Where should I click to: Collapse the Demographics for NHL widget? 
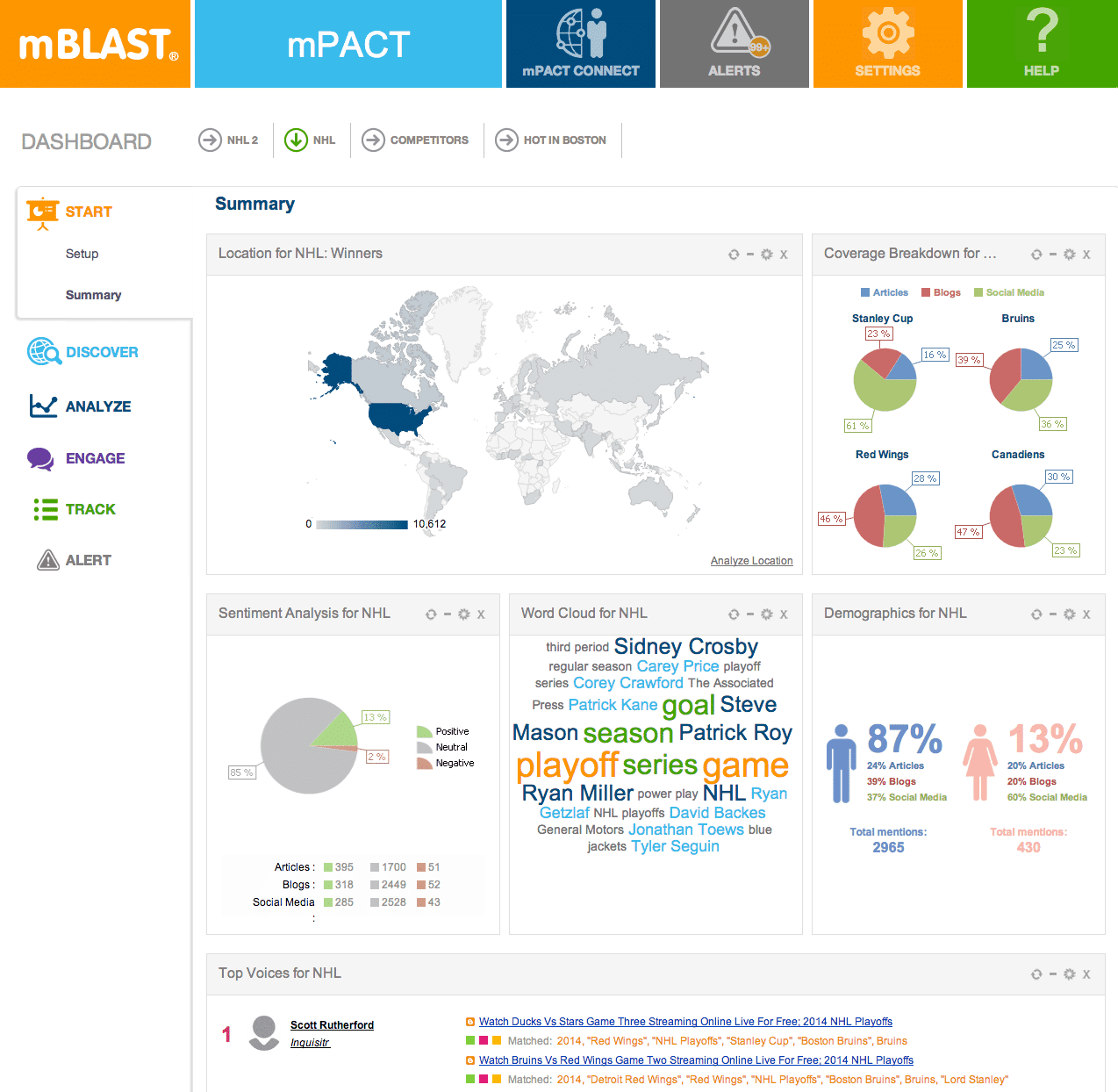(x=1053, y=614)
